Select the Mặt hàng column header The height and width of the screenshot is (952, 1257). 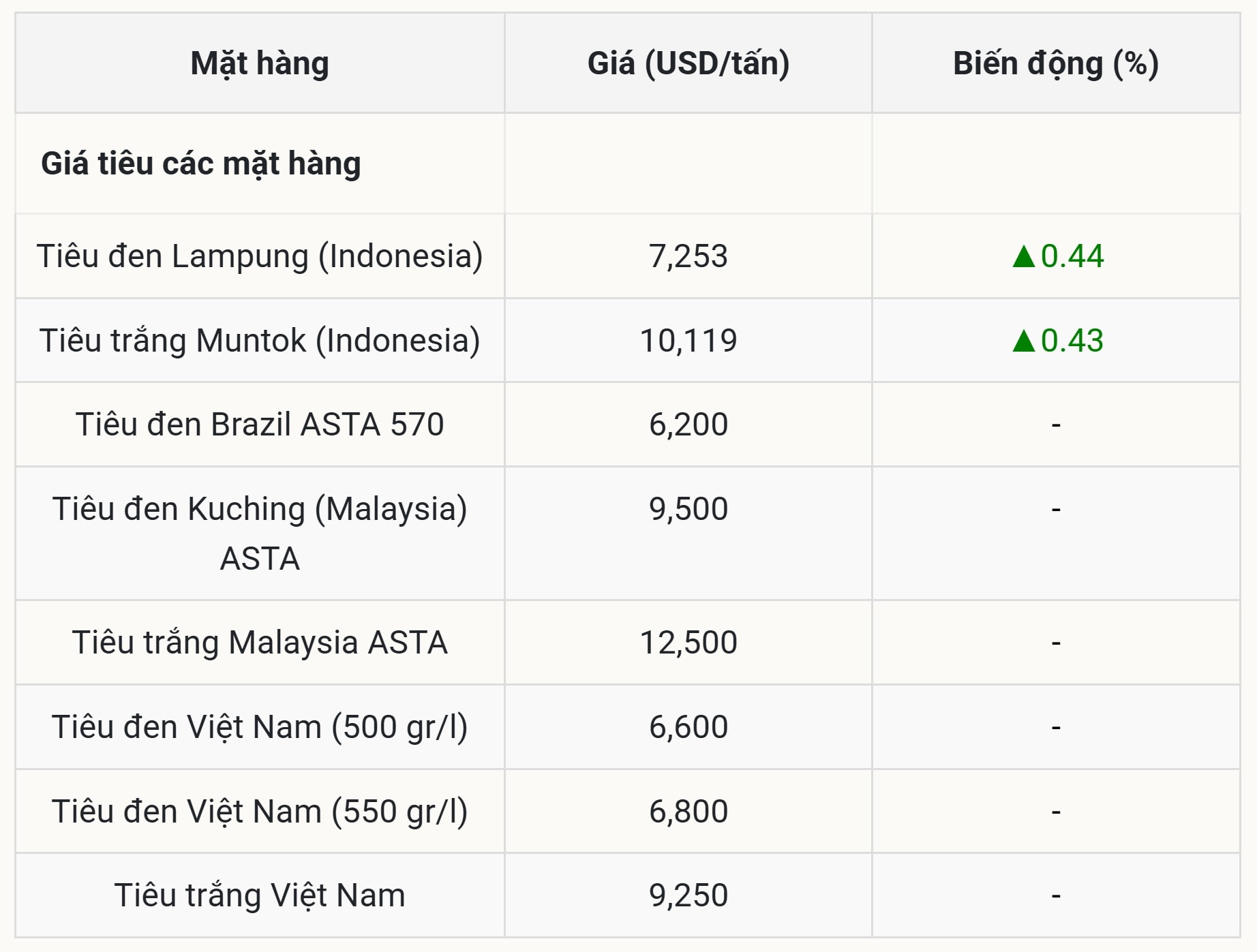(x=260, y=63)
